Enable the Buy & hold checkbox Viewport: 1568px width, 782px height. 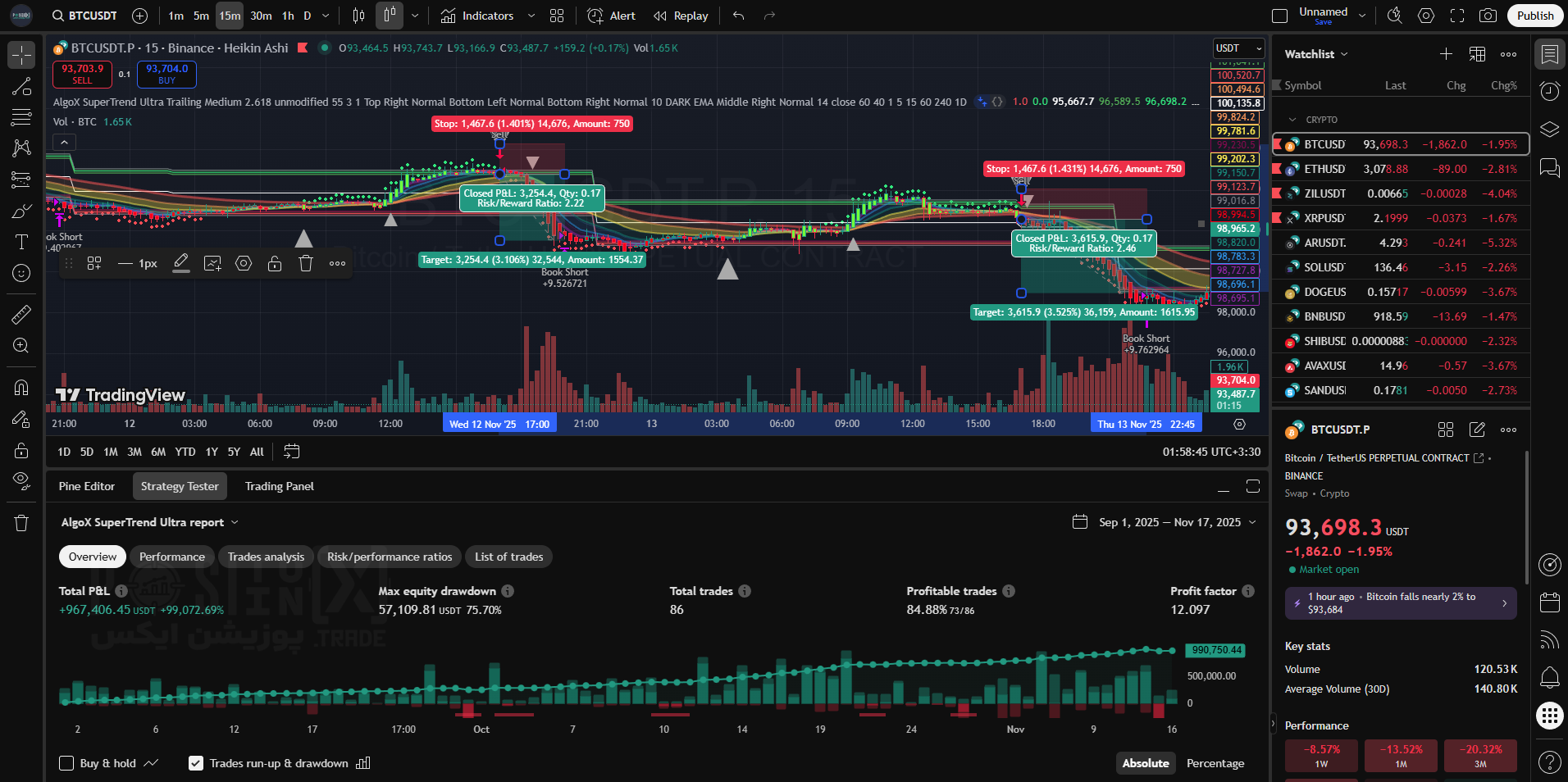pyautogui.click(x=67, y=763)
